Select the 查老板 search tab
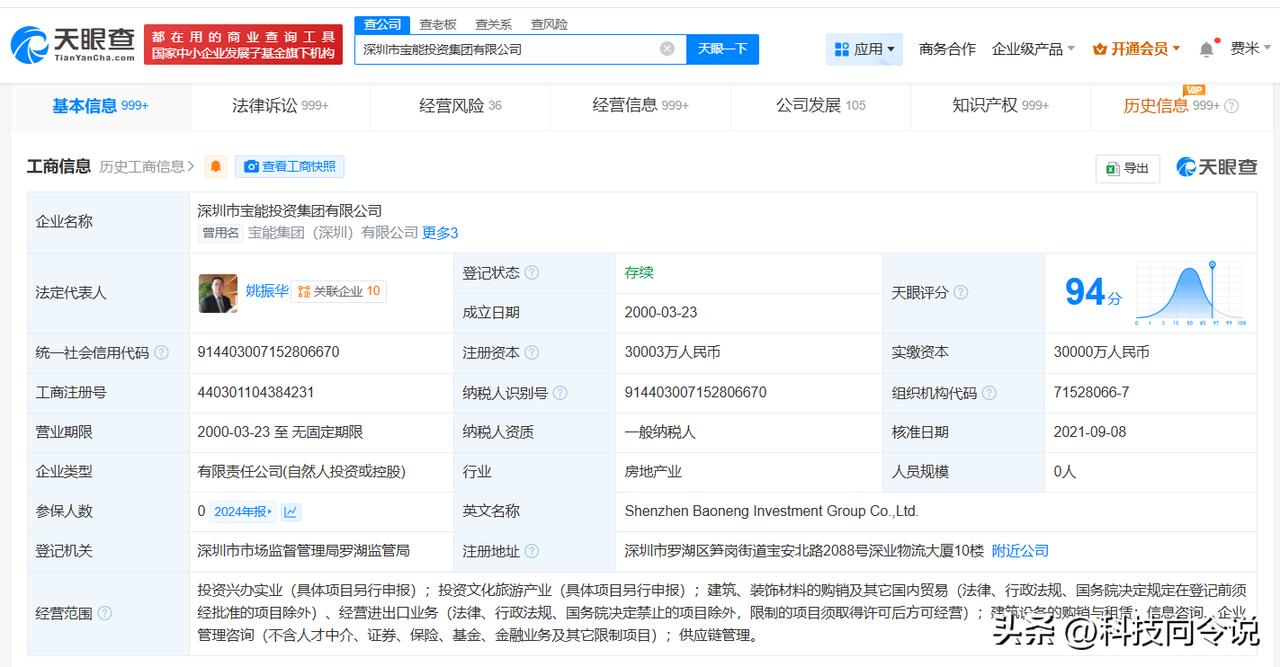The image size is (1280, 667). tap(438, 24)
